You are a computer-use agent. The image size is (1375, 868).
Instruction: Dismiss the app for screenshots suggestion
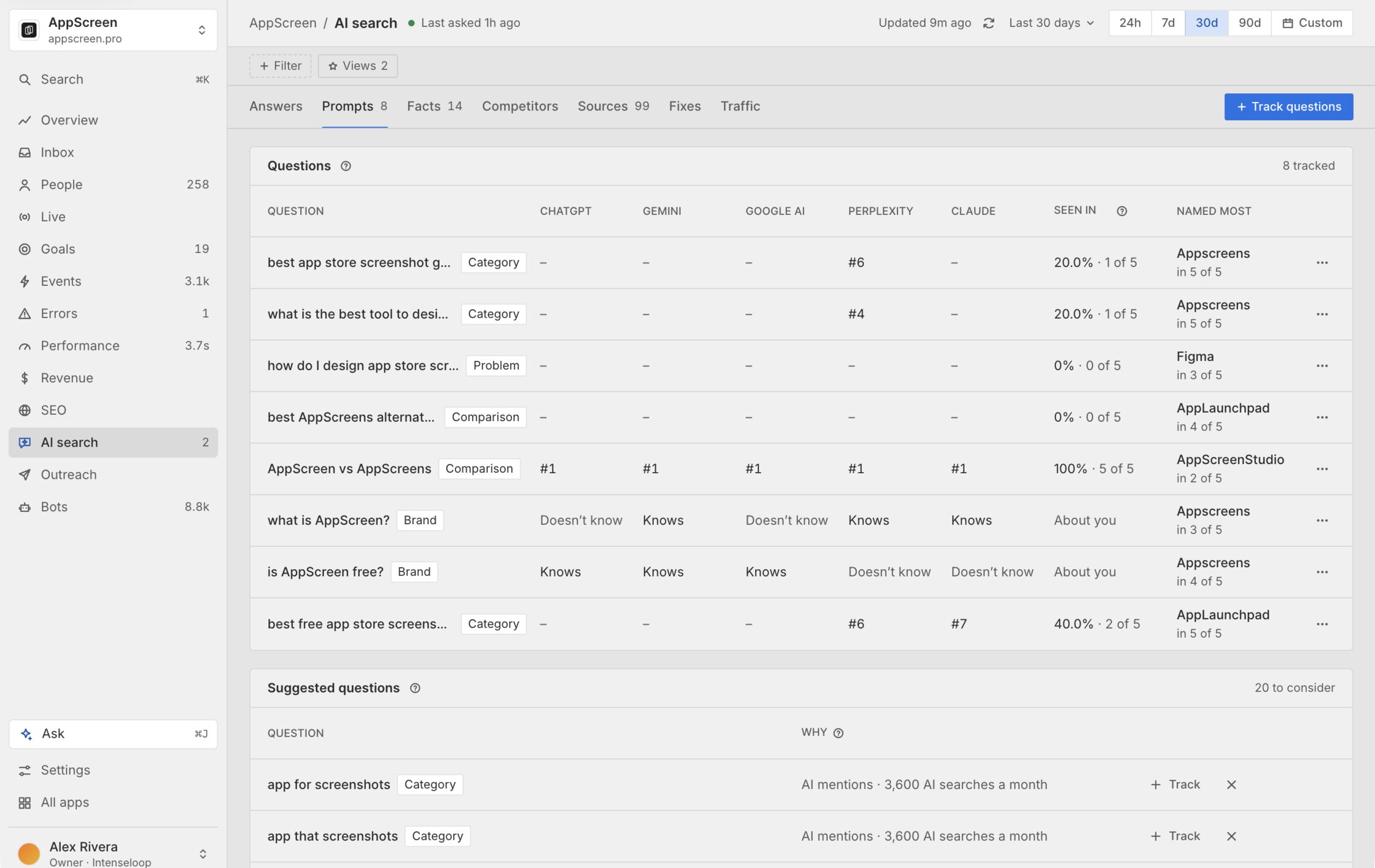coord(1231,785)
